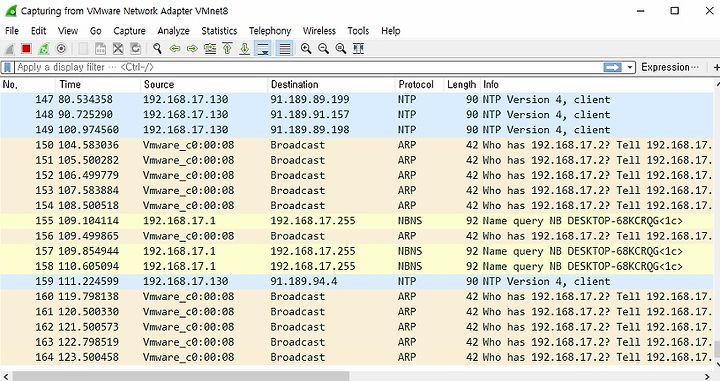The width and height of the screenshot is (720, 381).
Task: Open capture options gear icon
Action: point(61,48)
